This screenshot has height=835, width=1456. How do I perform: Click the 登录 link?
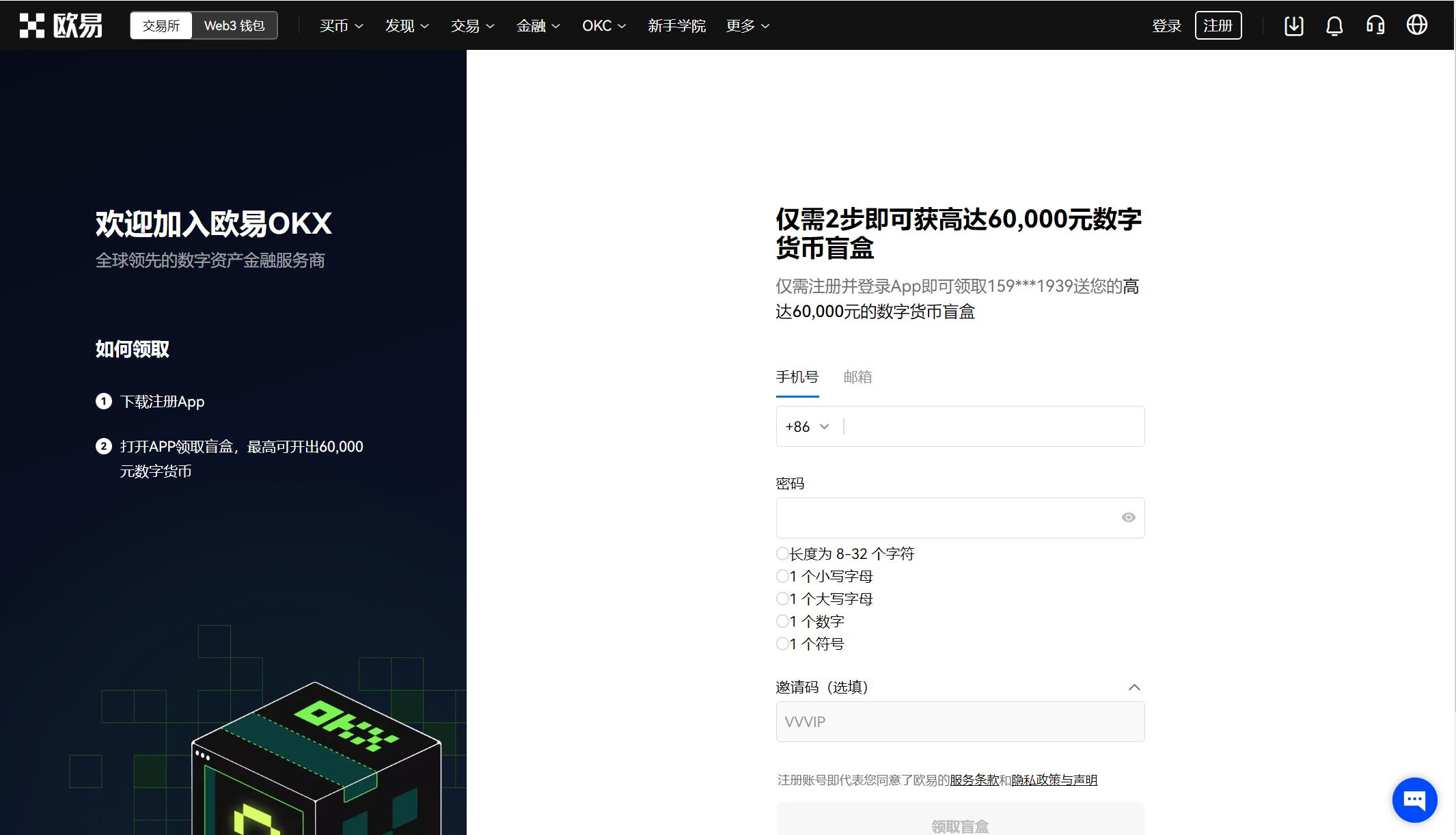coord(1166,26)
